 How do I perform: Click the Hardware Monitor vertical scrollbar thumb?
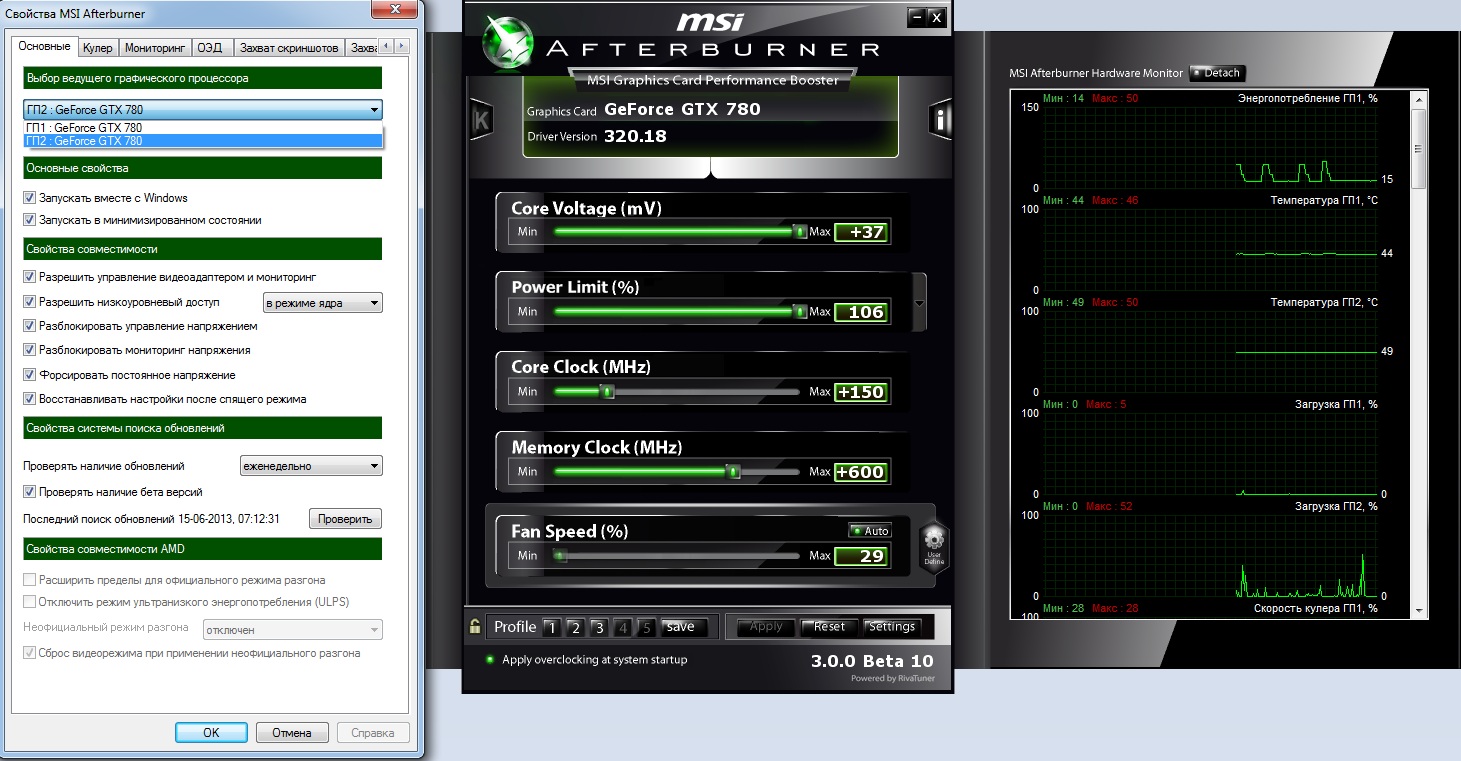[x=1418, y=149]
